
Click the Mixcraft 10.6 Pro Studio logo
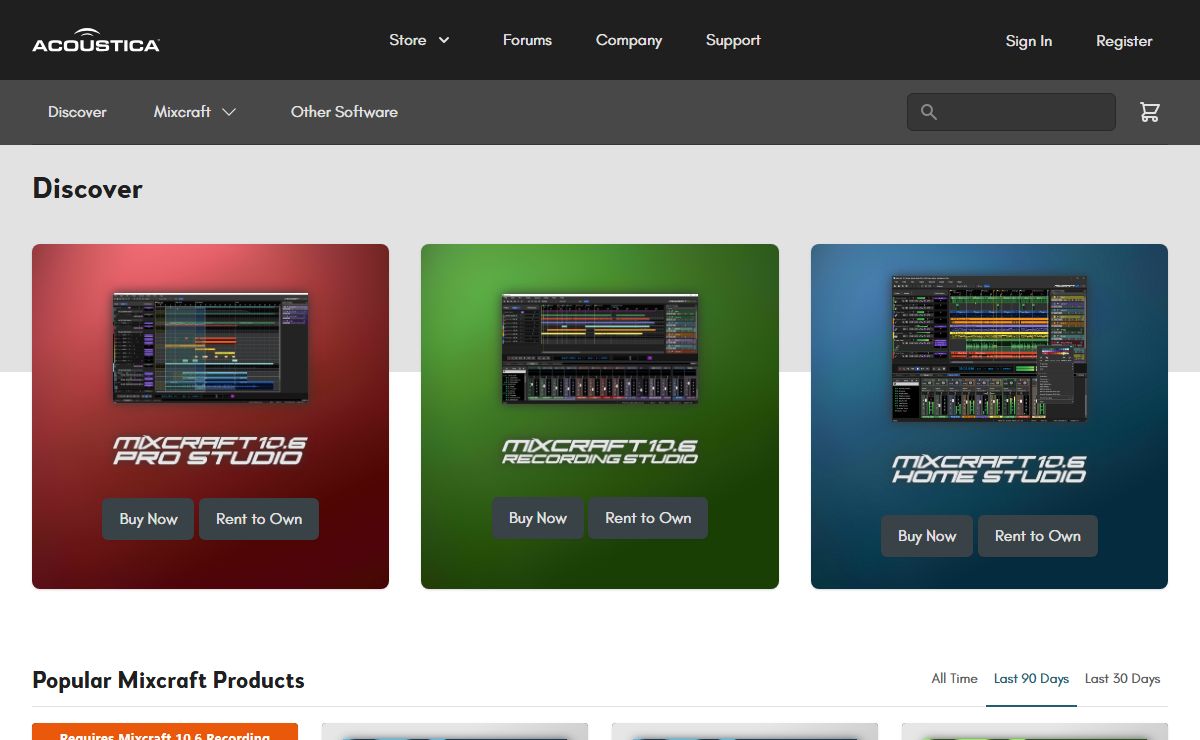click(208, 450)
